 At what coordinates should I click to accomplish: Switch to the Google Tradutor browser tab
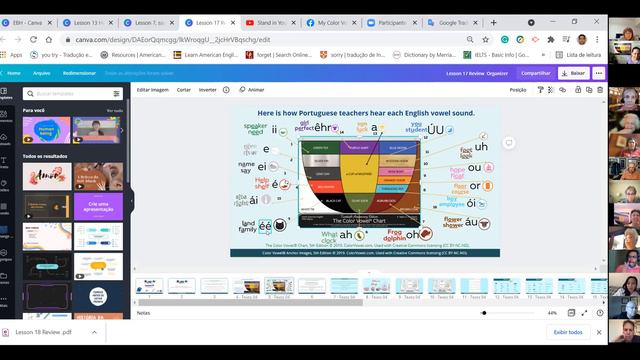tap(452, 23)
